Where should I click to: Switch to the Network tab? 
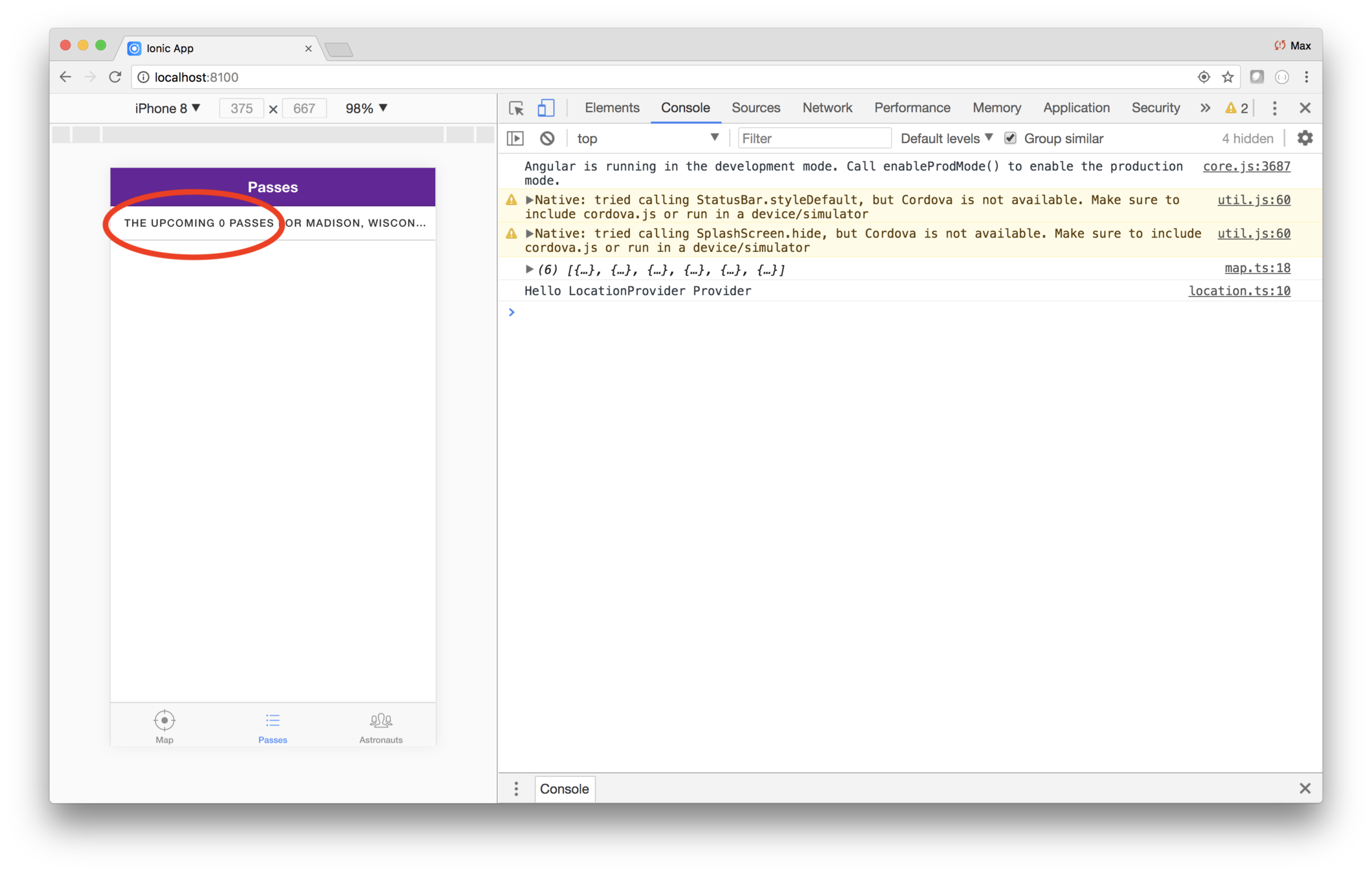(827, 108)
